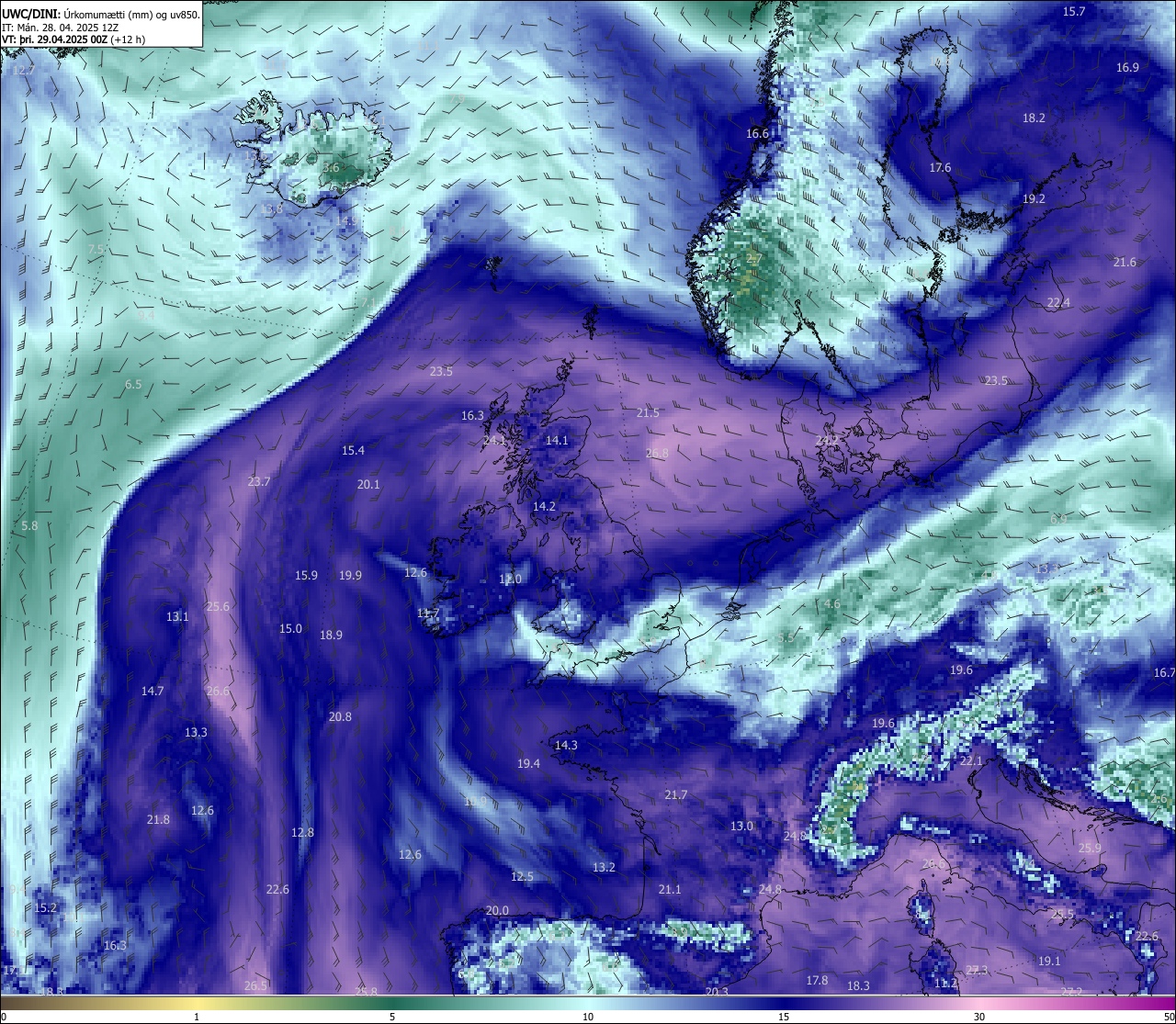Click the value 16.6 near the Norwegian coast
Viewport: 1176px width, 1024px height.
(x=757, y=133)
